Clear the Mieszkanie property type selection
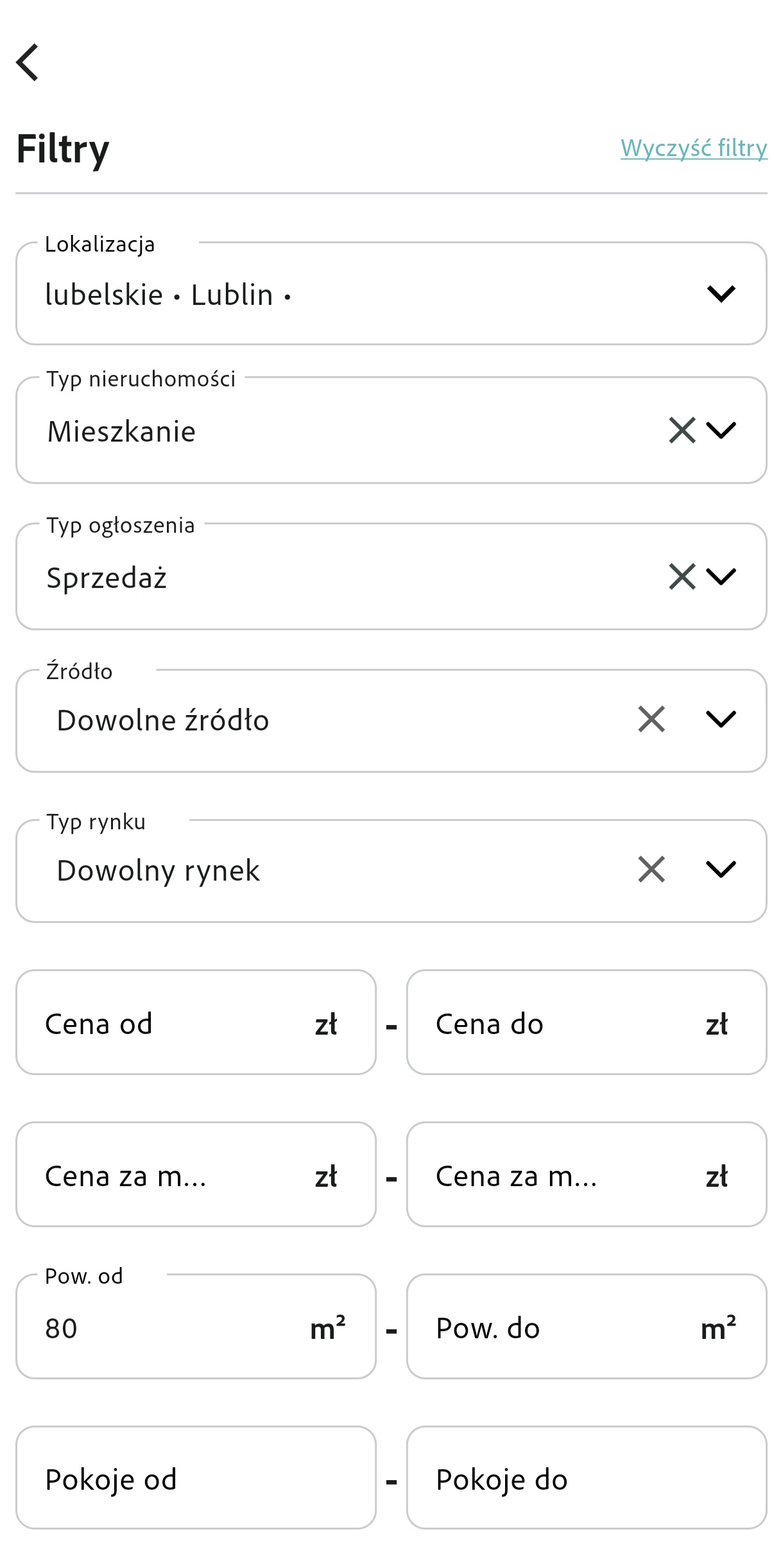 (x=682, y=430)
